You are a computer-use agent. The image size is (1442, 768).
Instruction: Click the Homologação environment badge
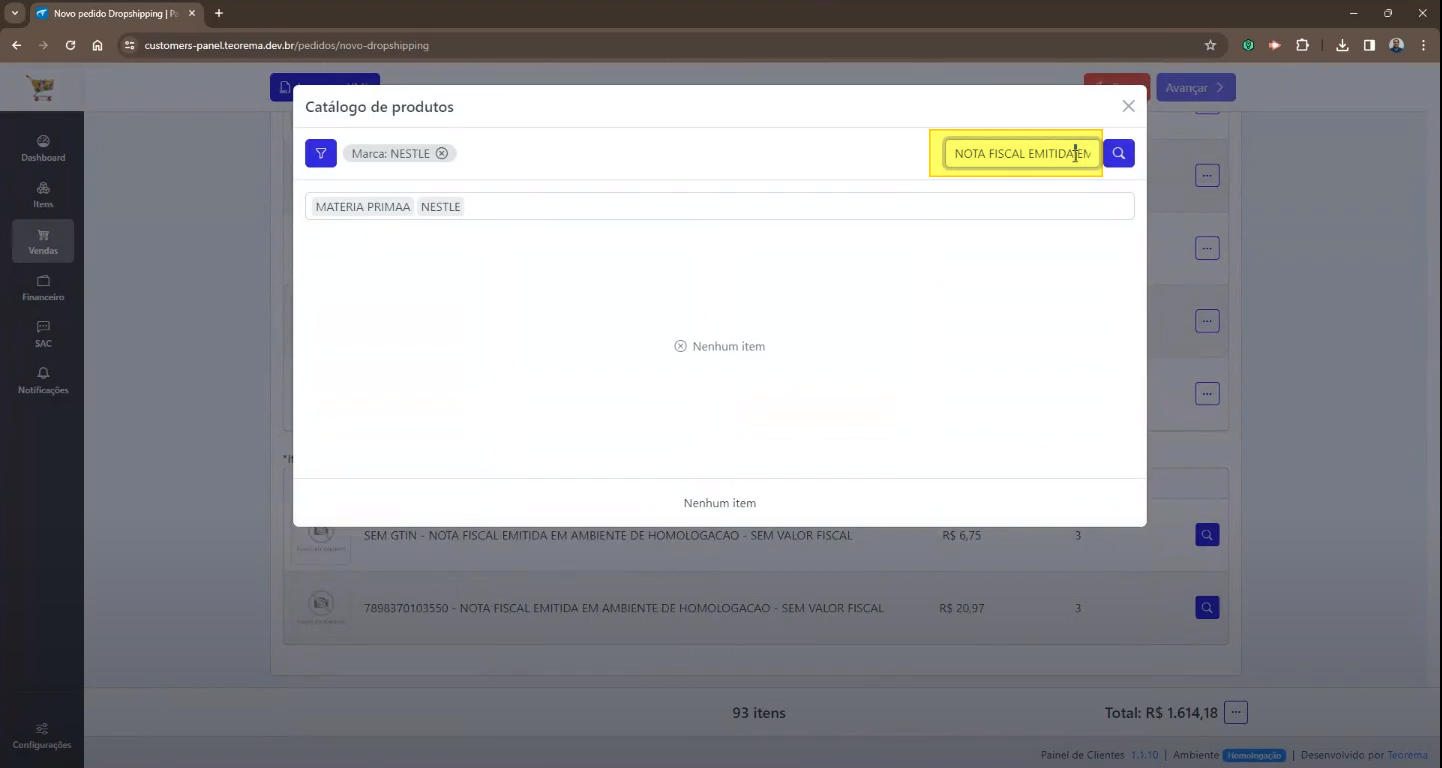[1254, 755]
